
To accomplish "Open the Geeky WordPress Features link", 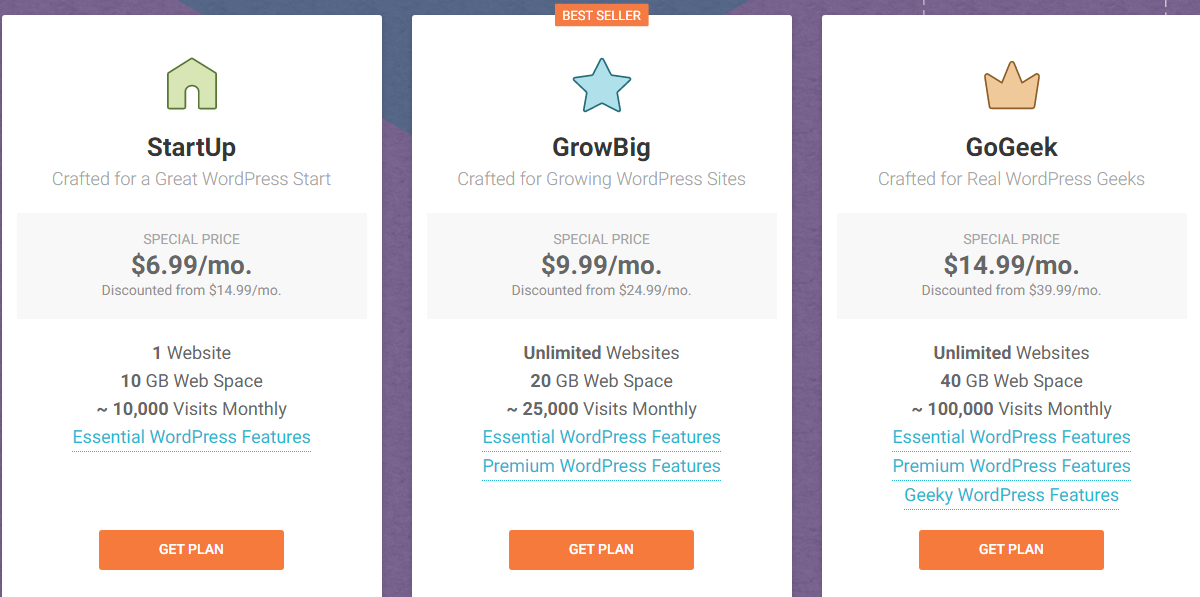I will (x=1011, y=495).
